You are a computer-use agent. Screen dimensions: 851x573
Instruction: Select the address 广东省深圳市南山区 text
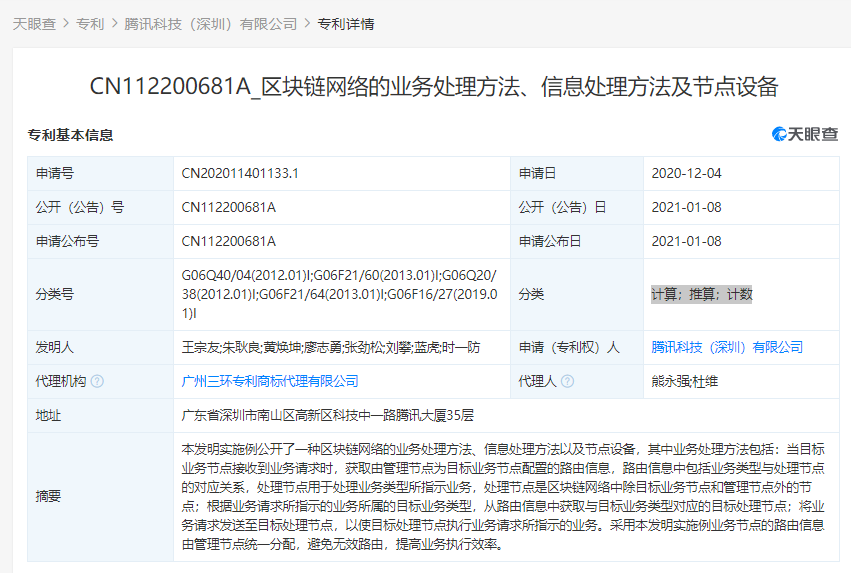point(327,416)
